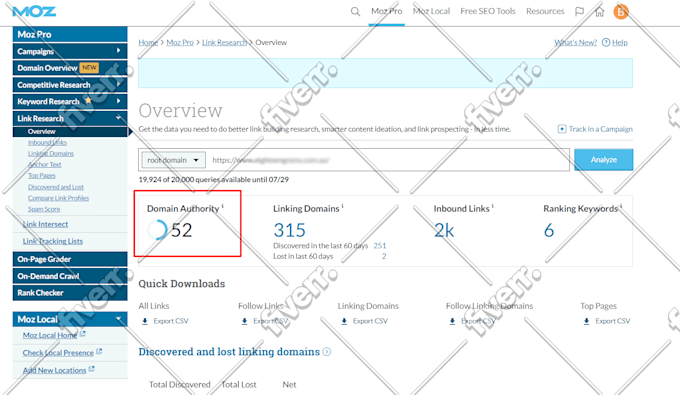Click Discovered and lost info icon
The image size is (680, 395).
(327, 352)
